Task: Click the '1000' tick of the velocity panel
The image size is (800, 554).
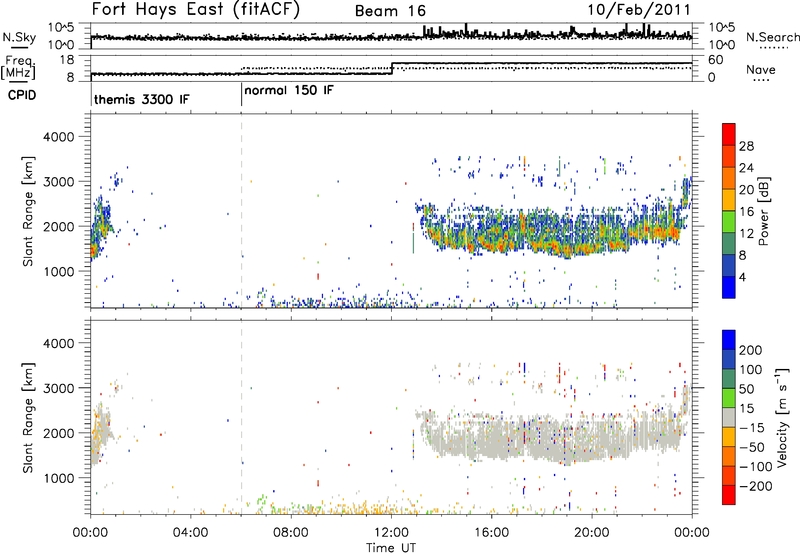Action: click(x=58, y=478)
